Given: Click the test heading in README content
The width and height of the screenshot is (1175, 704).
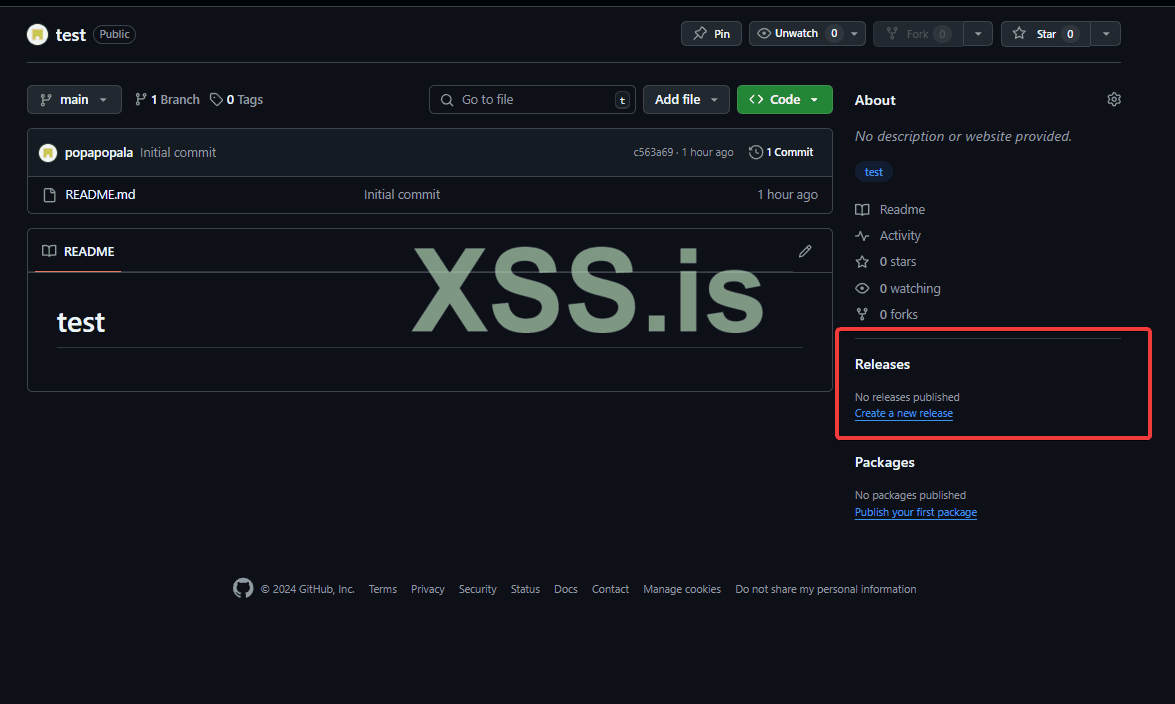Looking at the screenshot, I should (81, 322).
